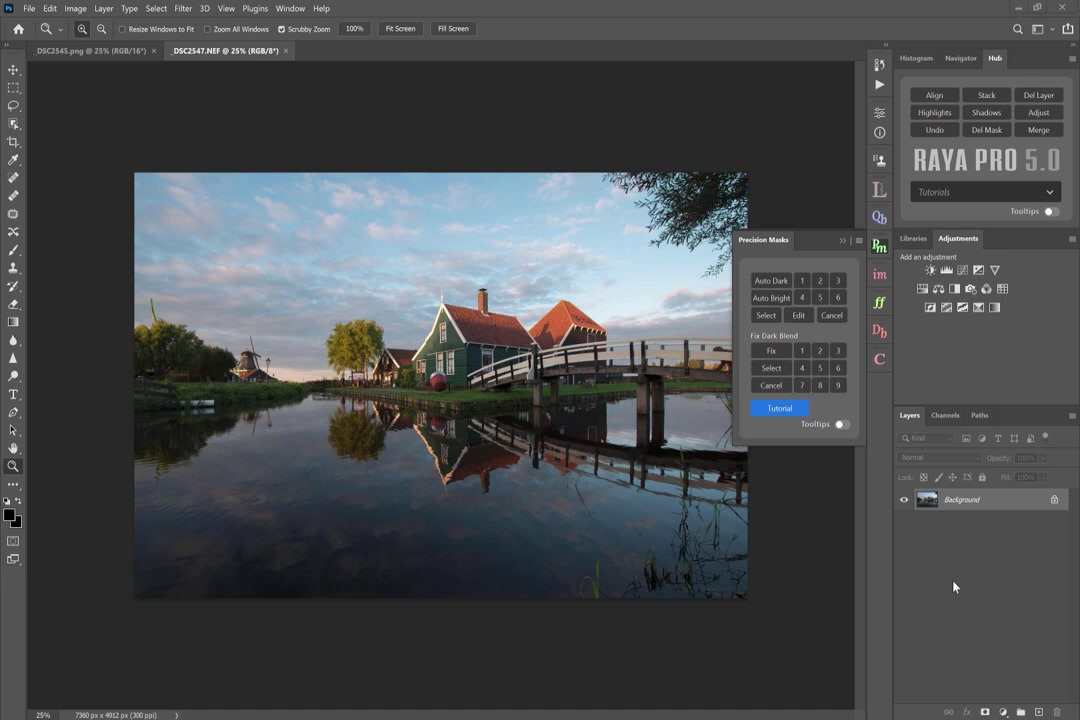Add a Brightness/Contrast adjustment
The width and height of the screenshot is (1080, 720).
coord(930,270)
